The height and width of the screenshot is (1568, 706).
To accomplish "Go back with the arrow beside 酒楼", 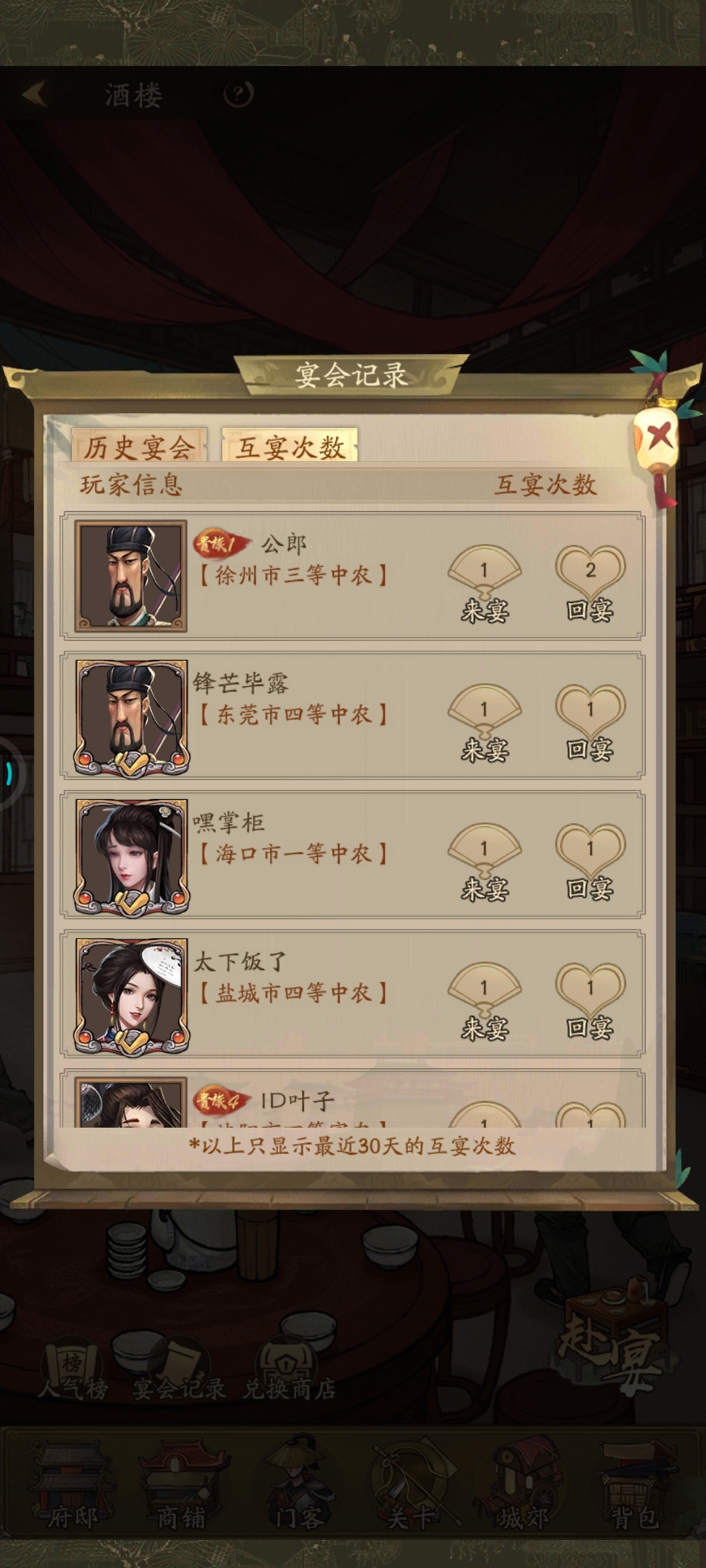I will [35, 95].
